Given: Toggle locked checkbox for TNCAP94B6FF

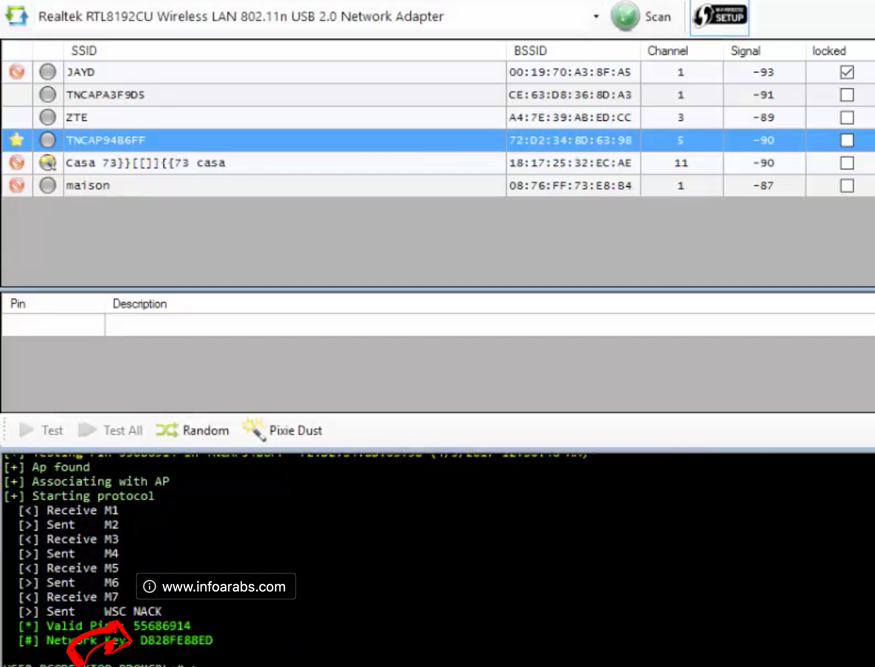Looking at the screenshot, I should (x=847, y=140).
